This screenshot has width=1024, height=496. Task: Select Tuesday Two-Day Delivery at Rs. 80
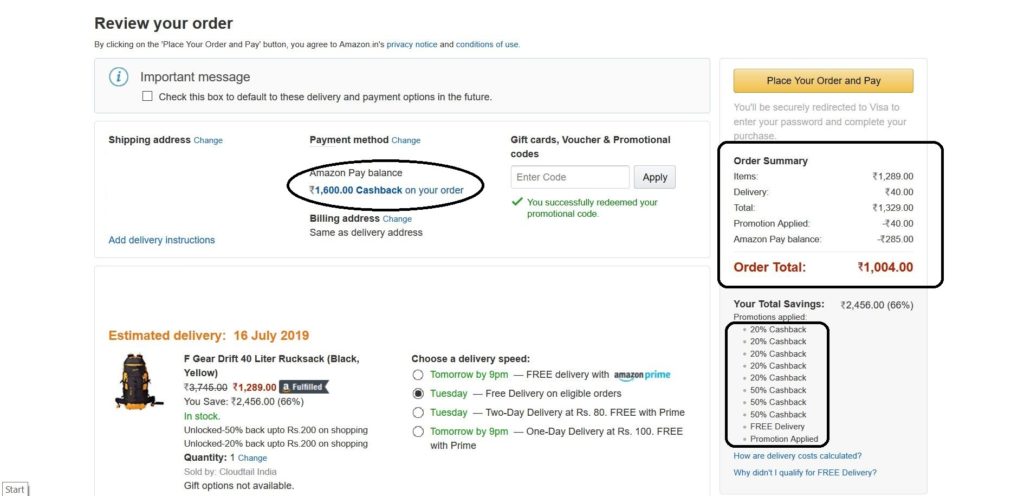(x=418, y=412)
